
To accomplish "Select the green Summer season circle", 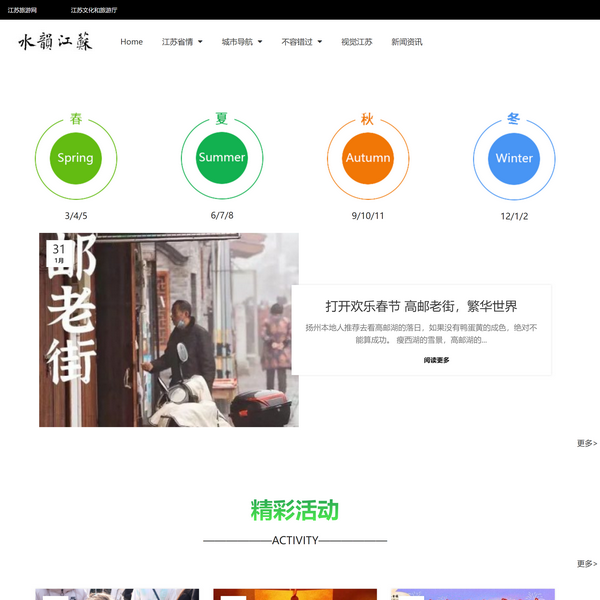I will coord(222,158).
